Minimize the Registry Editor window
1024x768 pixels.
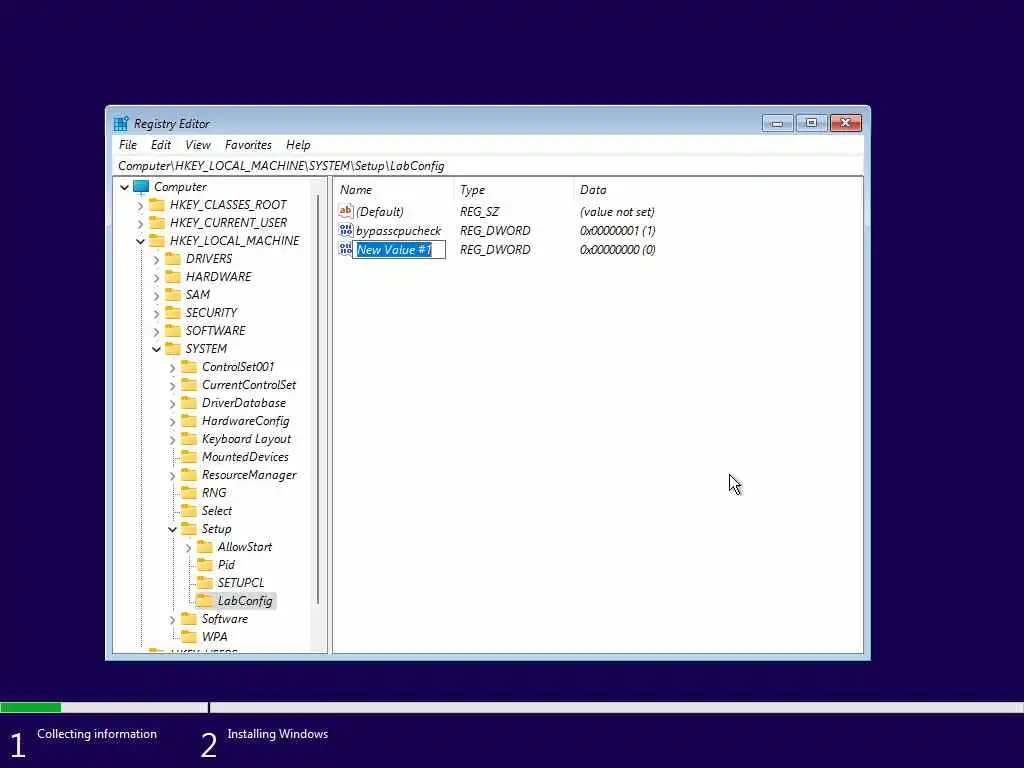[x=777, y=123]
